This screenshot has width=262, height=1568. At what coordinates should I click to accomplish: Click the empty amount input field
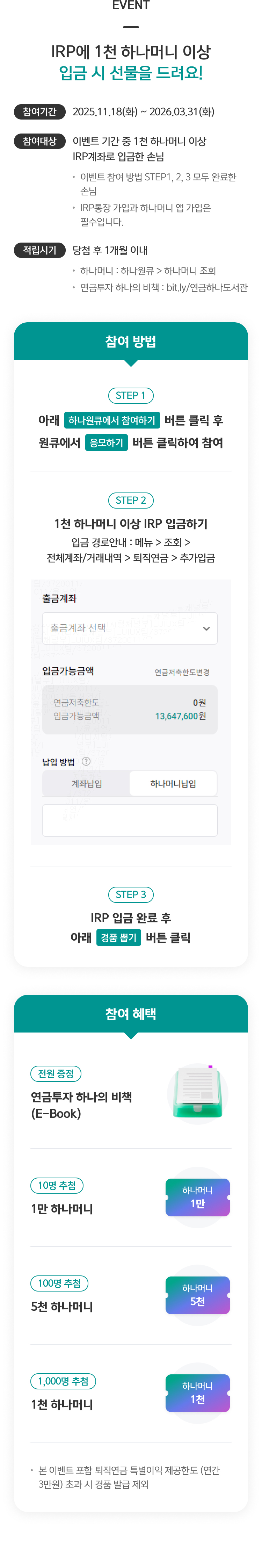[130, 820]
